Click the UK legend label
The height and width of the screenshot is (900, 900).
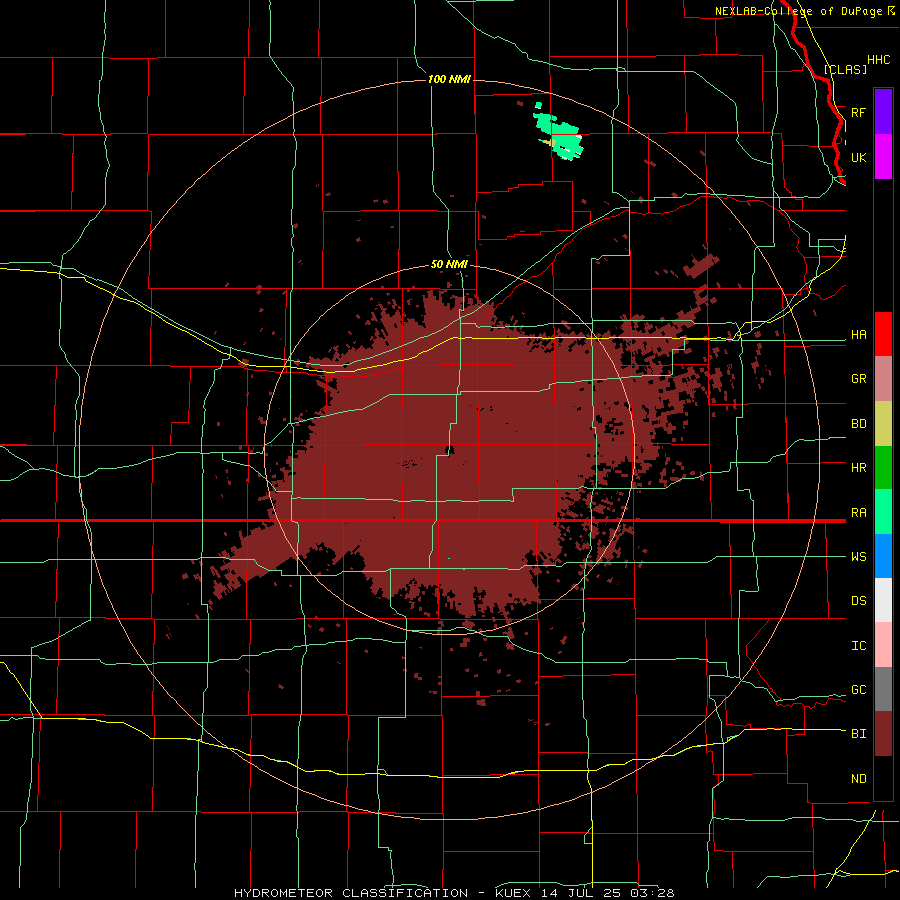858,157
